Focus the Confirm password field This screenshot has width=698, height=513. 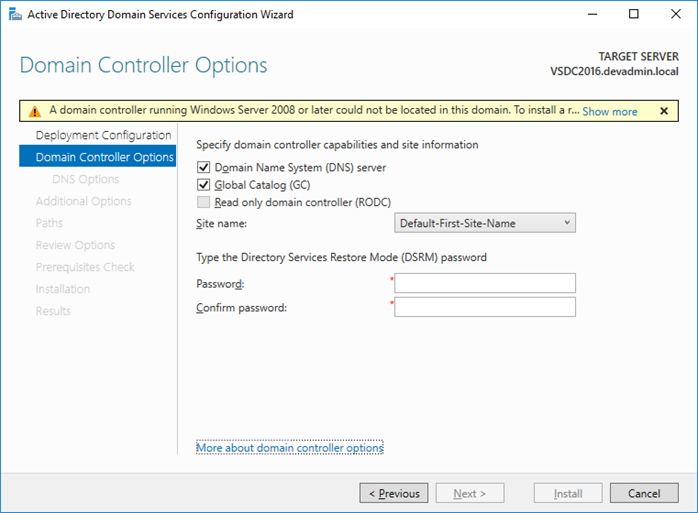click(485, 307)
